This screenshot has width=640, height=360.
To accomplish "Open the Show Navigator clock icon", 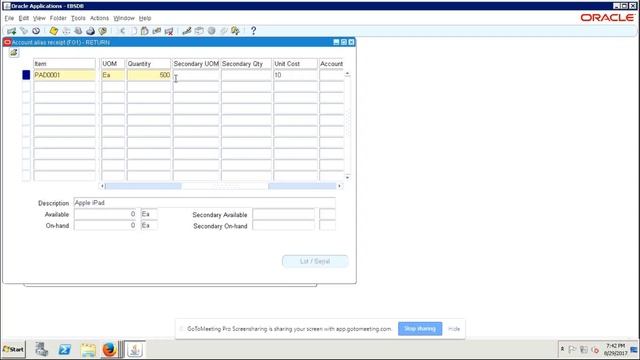I will coord(36,31).
